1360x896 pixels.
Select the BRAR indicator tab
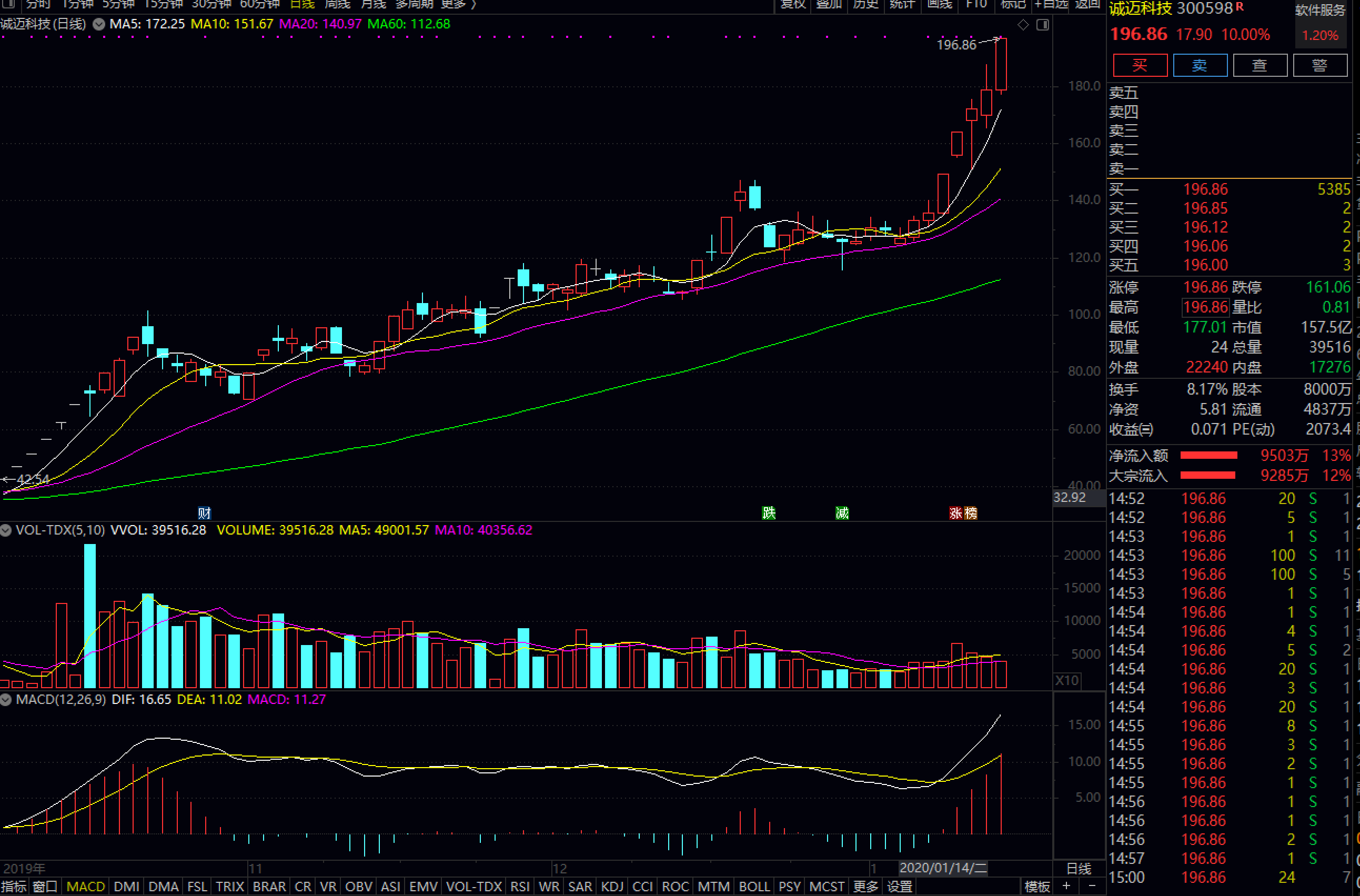coord(269,887)
